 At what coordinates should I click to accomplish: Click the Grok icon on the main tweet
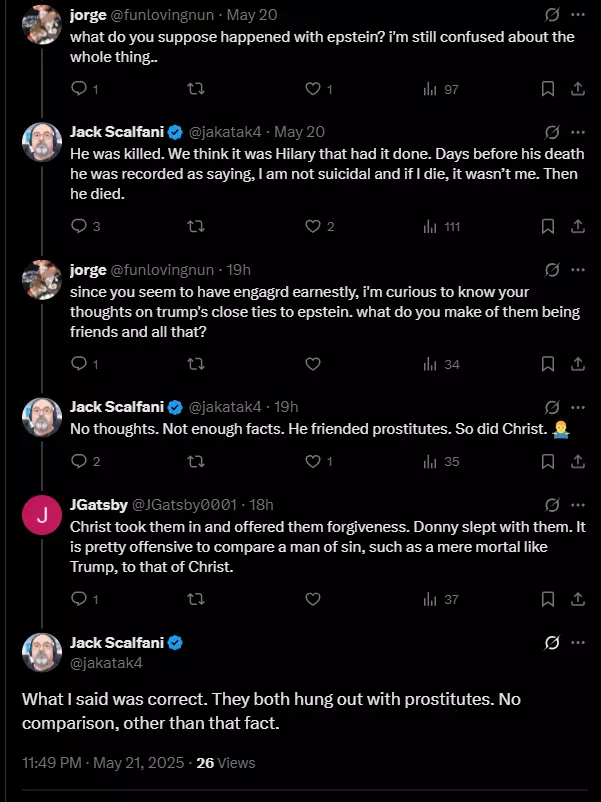coord(552,642)
